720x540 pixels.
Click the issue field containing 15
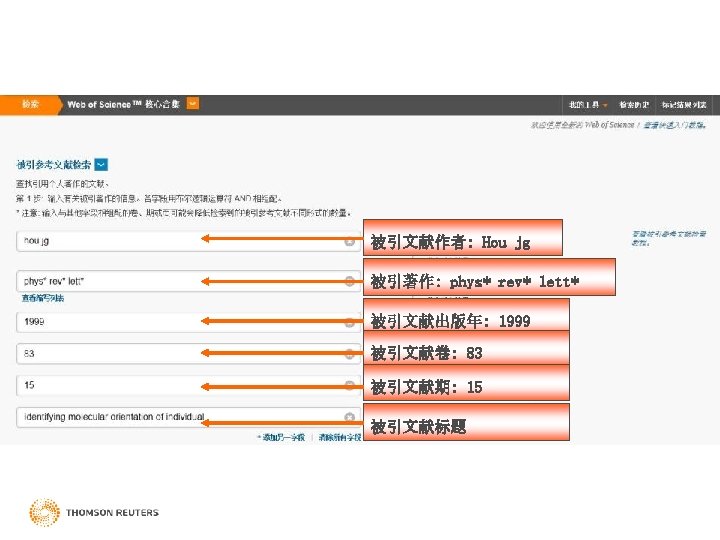[x=188, y=385]
